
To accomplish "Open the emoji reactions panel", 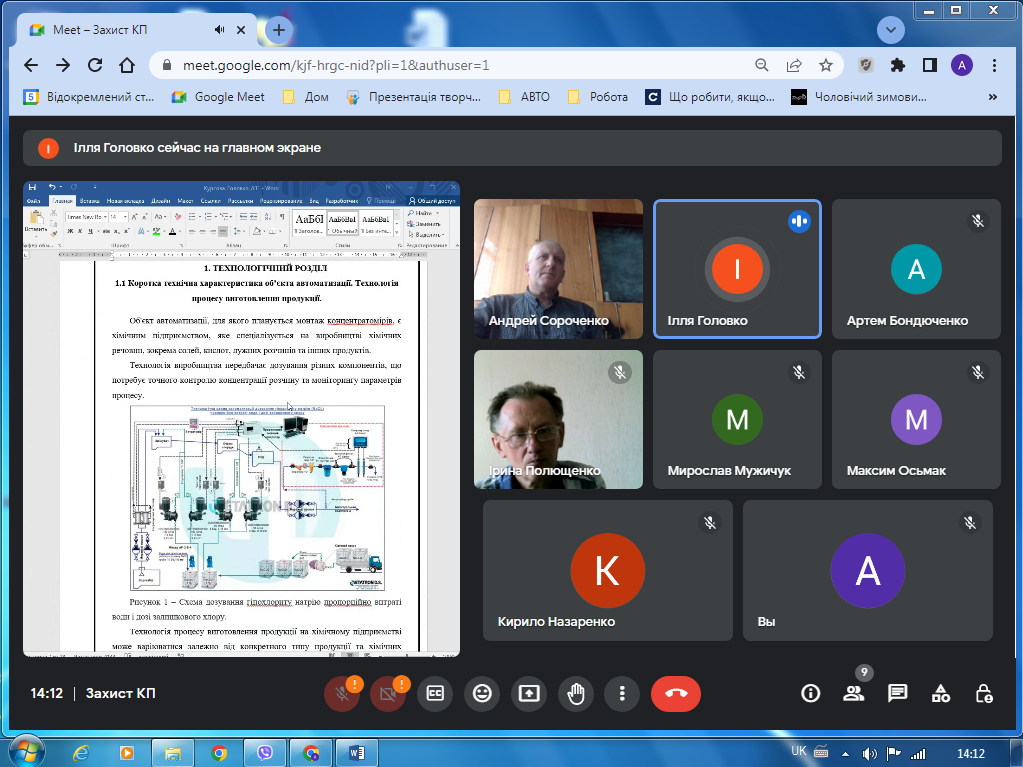I will tap(483, 693).
